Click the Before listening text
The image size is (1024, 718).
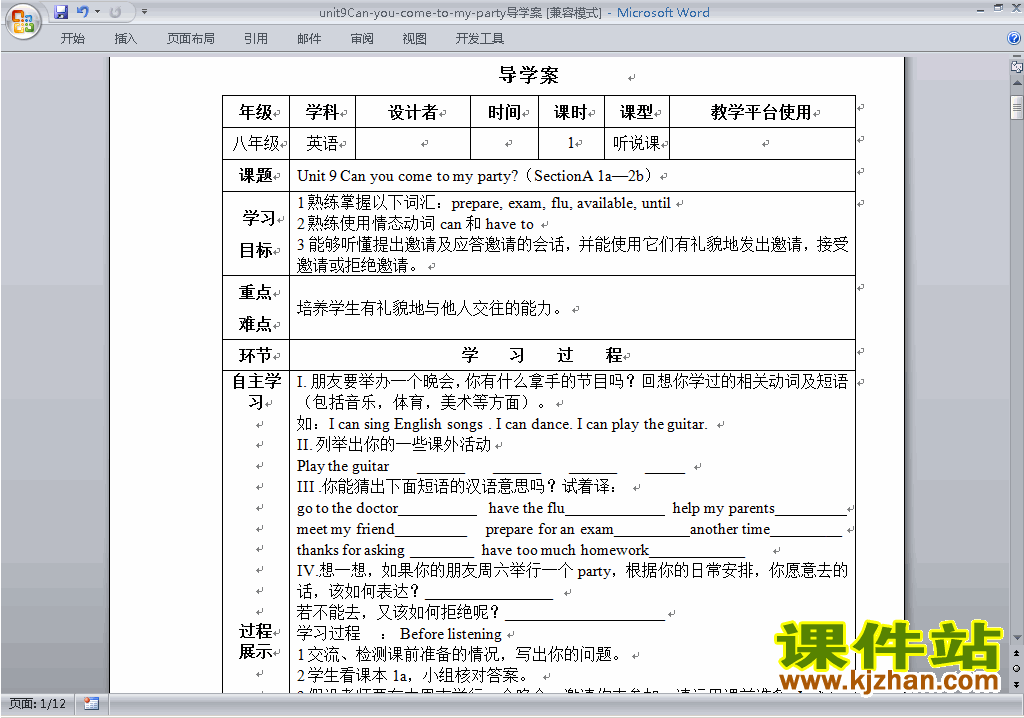coord(451,634)
